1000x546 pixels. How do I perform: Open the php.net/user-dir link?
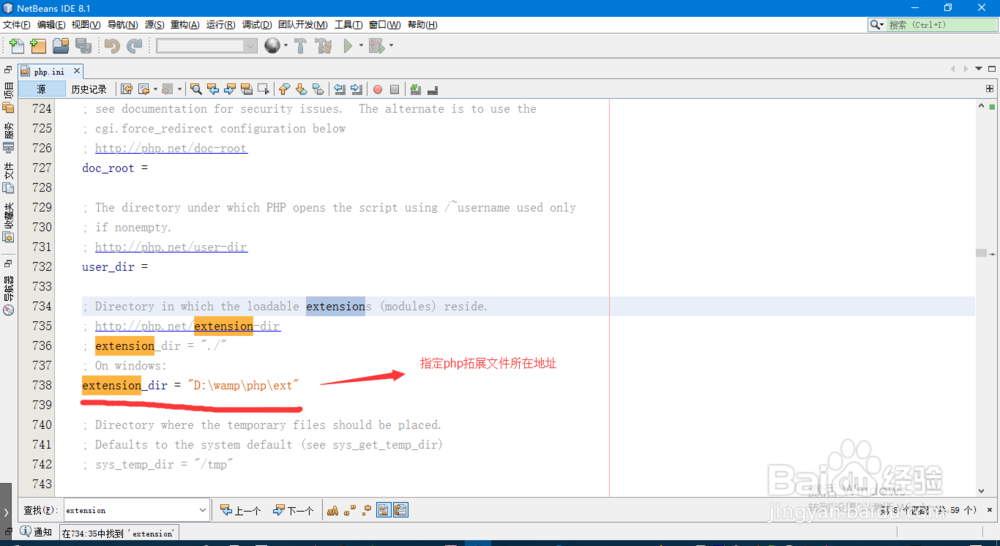click(x=171, y=247)
